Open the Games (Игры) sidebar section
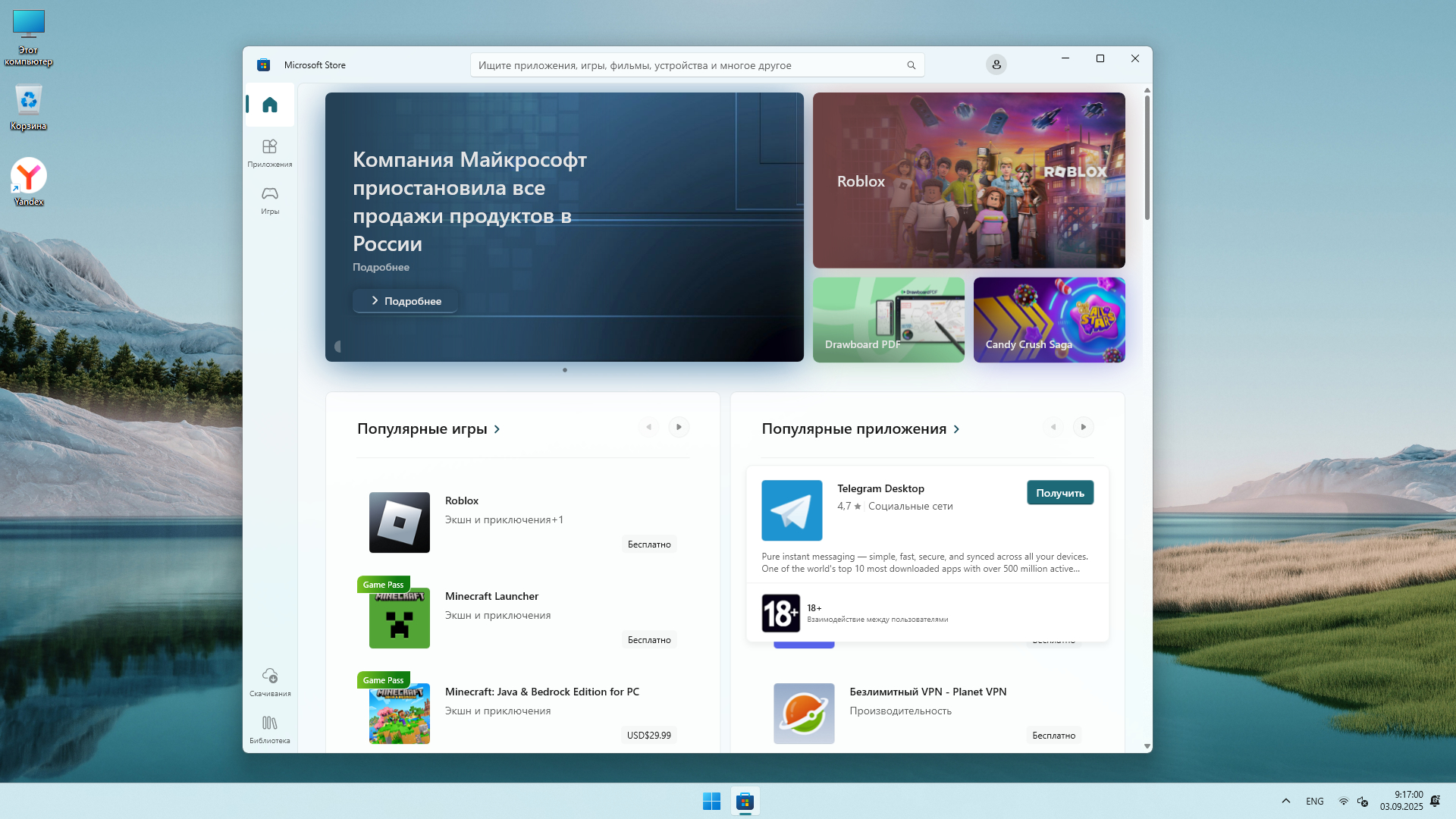Image resolution: width=1456 pixels, height=819 pixels. coord(269,199)
